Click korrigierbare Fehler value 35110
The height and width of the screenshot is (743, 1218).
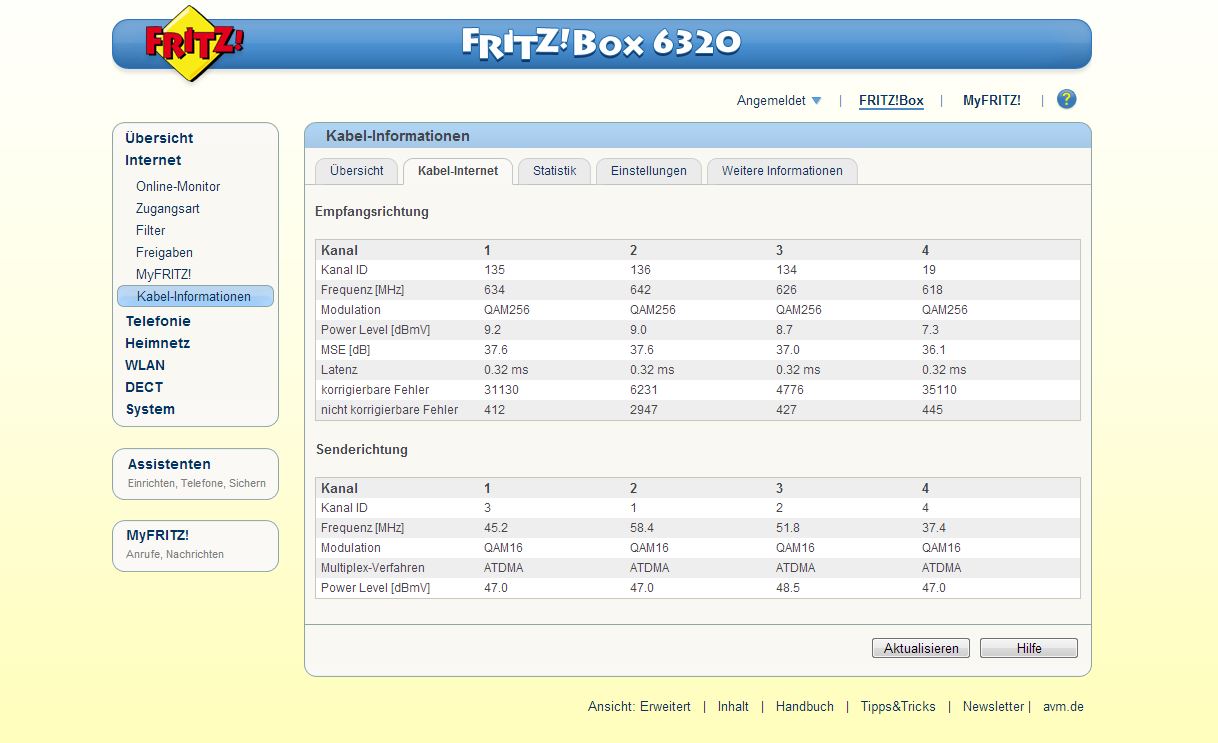pyautogui.click(x=939, y=390)
